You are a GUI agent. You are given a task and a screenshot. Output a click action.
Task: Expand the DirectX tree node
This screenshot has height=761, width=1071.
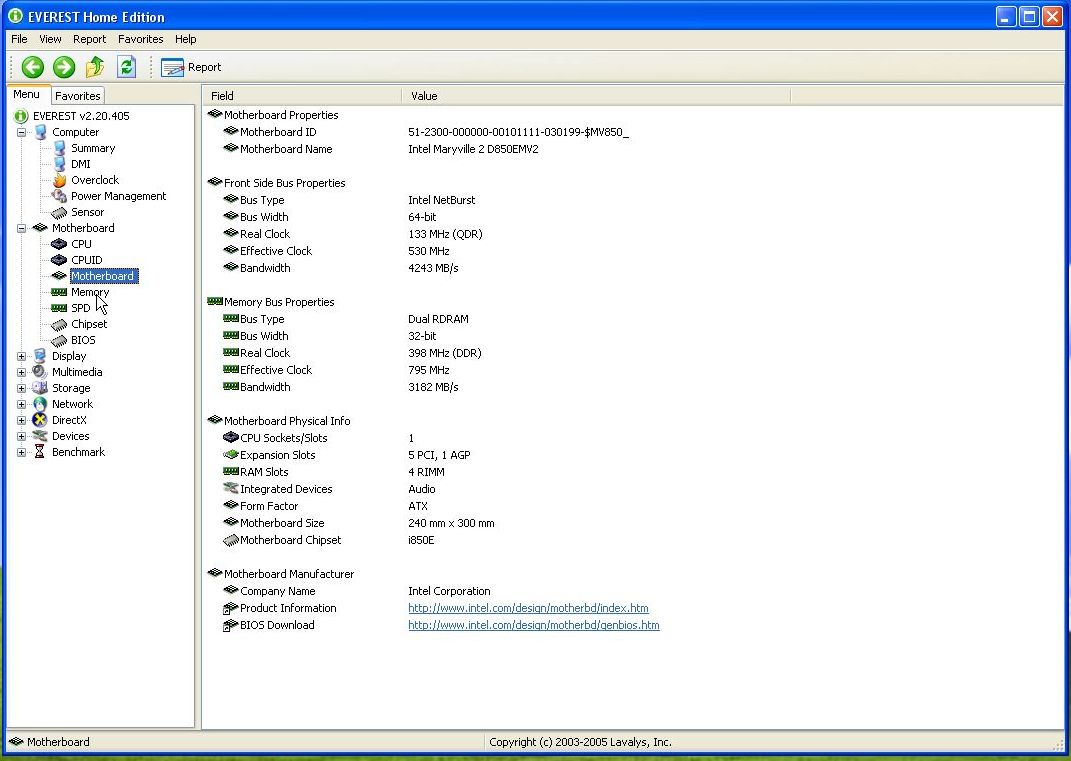pos(22,420)
